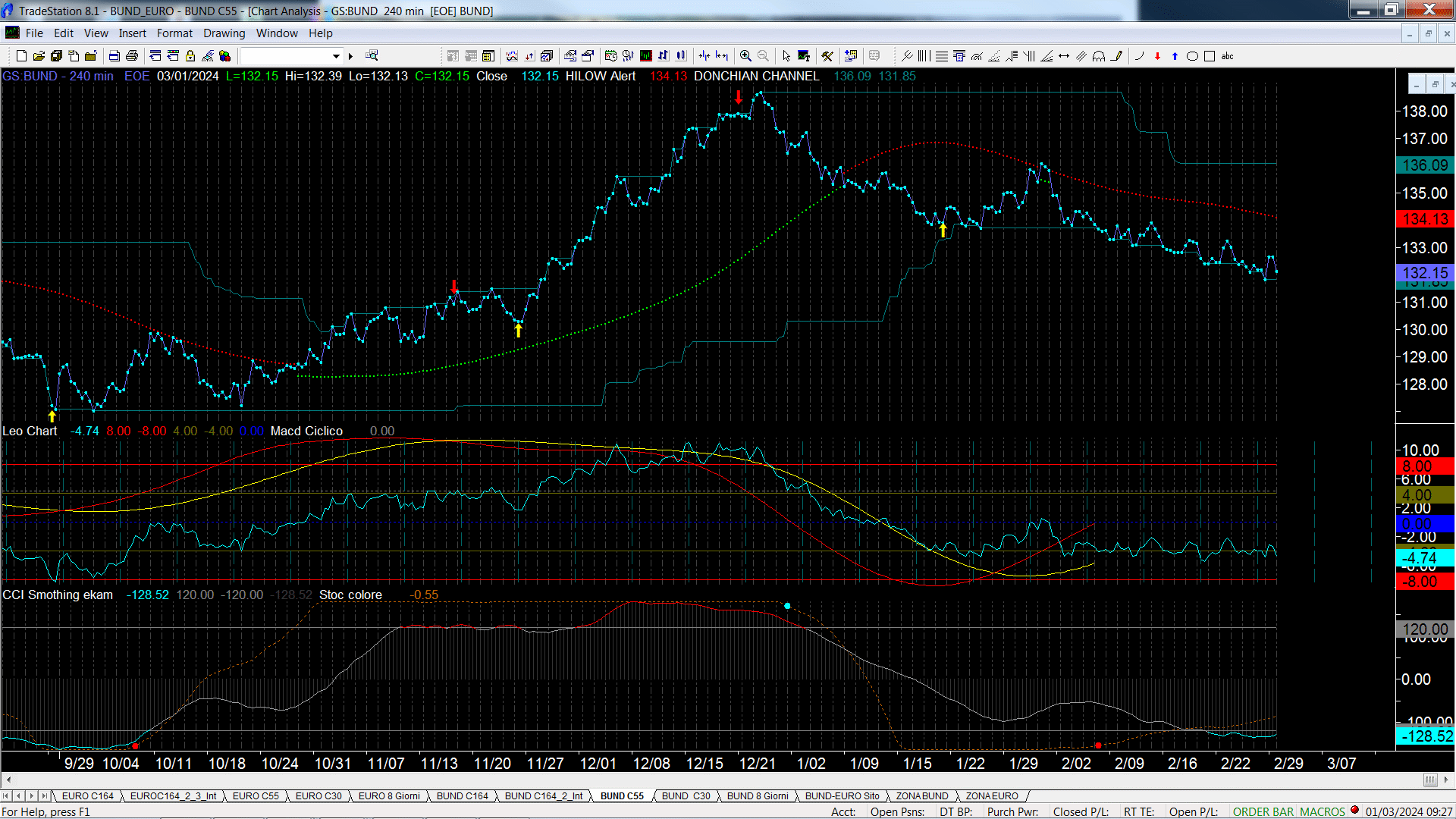Select the vertical time lines tool
This screenshot has width=1456, height=819.
(x=924, y=56)
